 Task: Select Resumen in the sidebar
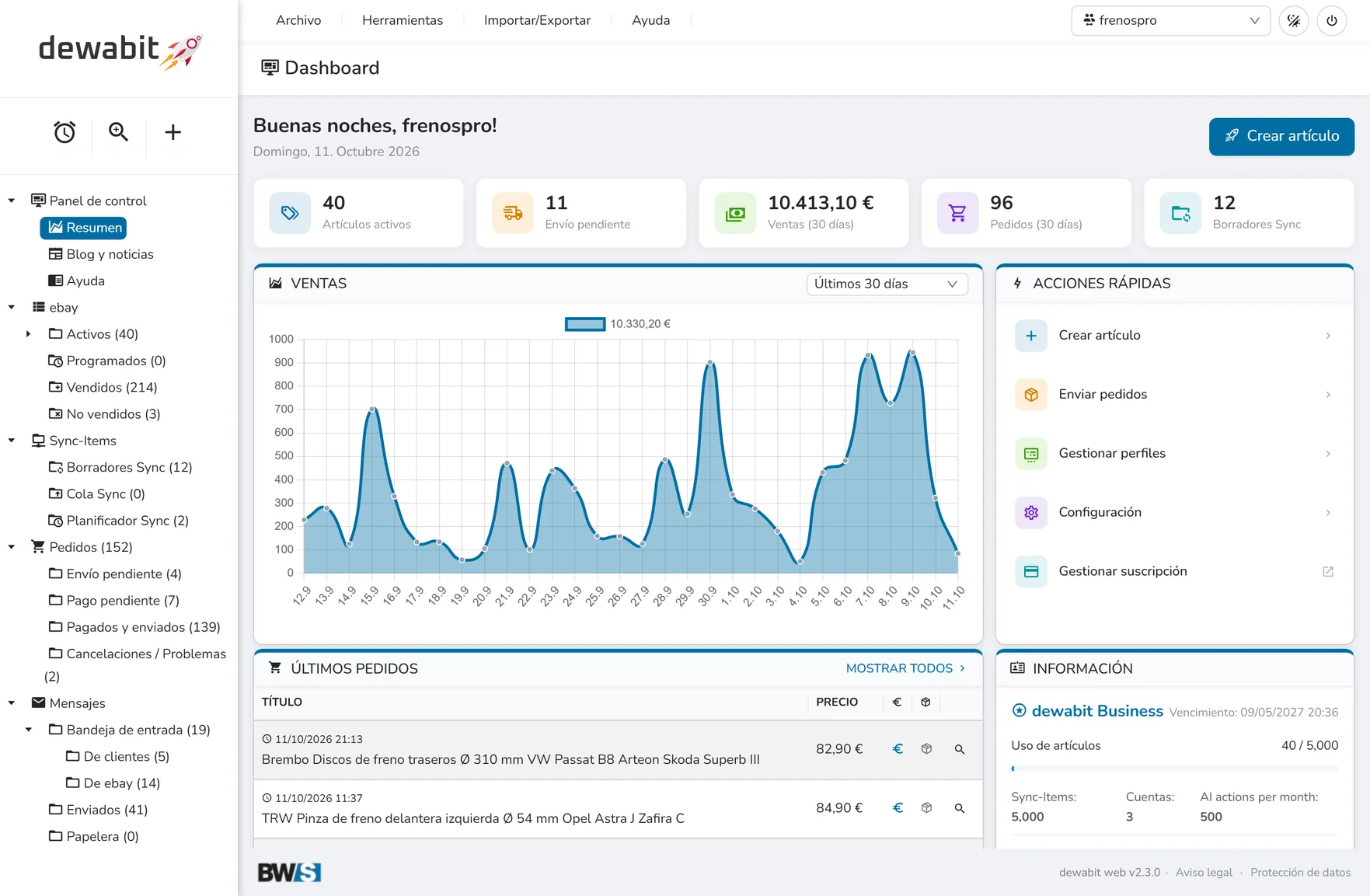84,228
